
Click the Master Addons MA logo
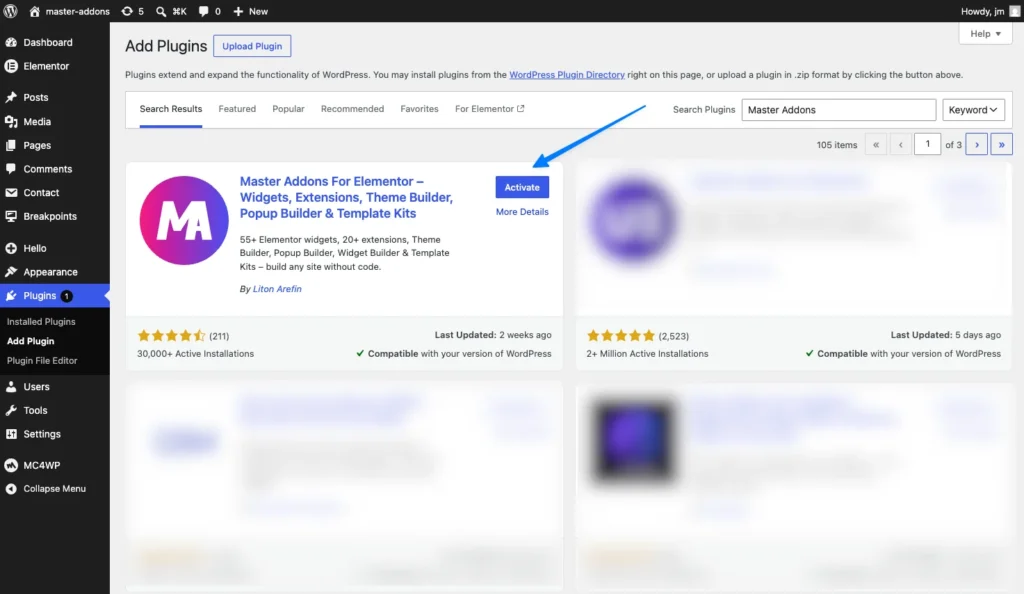(x=184, y=221)
